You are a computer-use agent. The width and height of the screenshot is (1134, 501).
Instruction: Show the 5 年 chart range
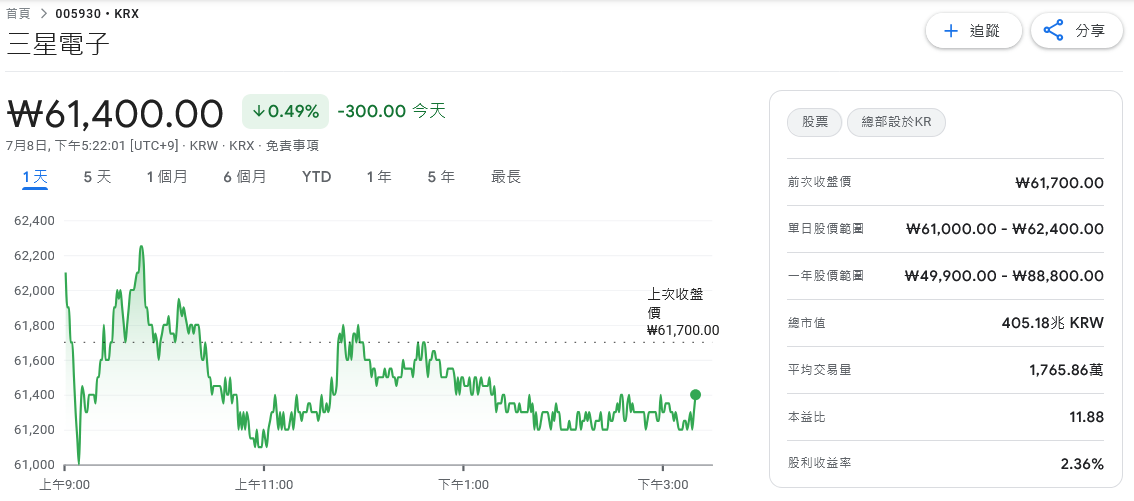441,177
